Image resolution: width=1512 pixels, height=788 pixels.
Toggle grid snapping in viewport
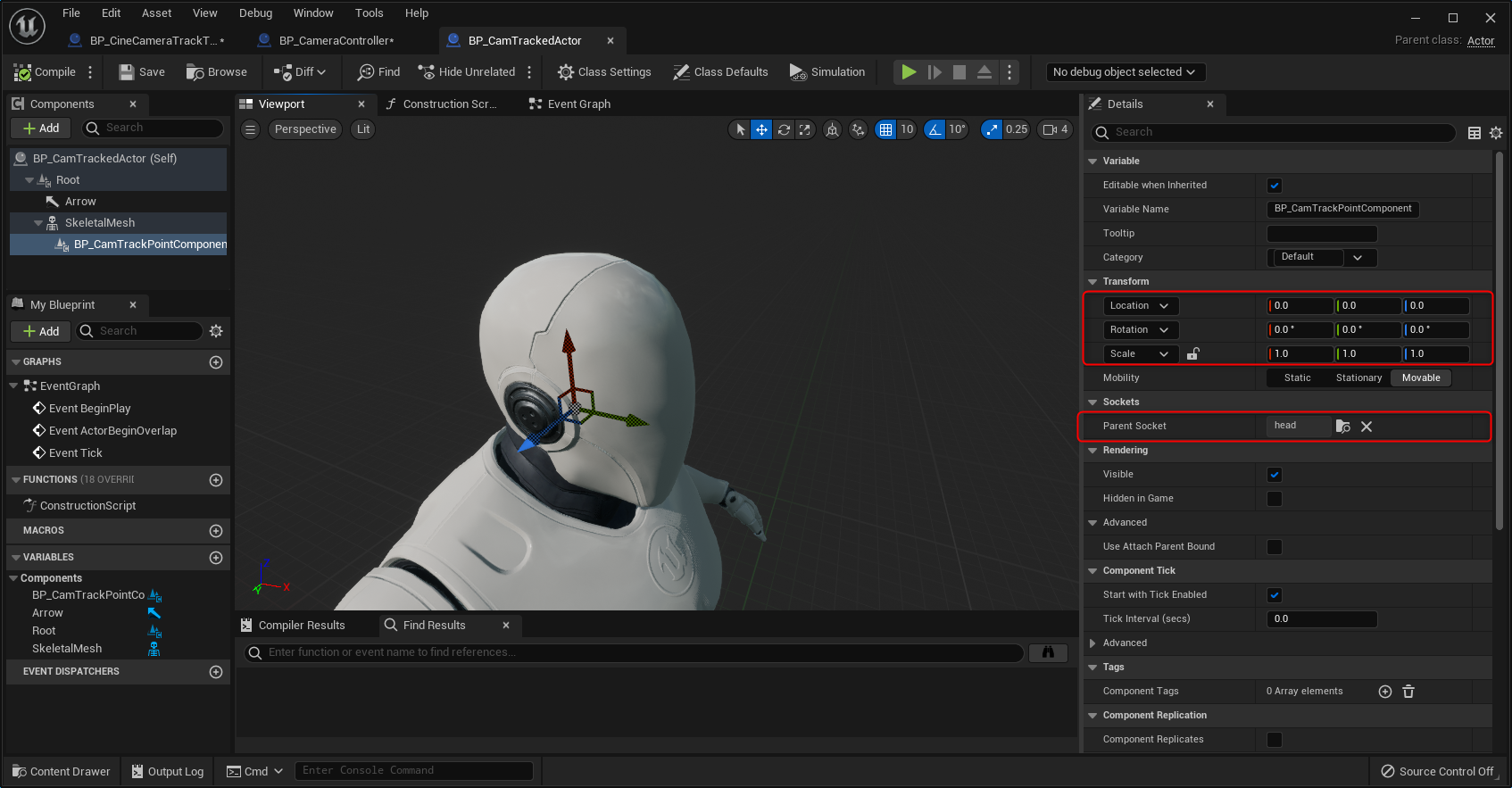point(885,129)
